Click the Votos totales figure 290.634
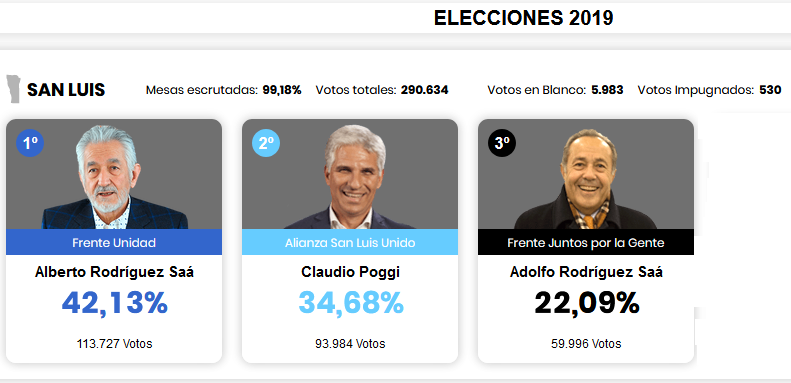 click(x=425, y=90)
